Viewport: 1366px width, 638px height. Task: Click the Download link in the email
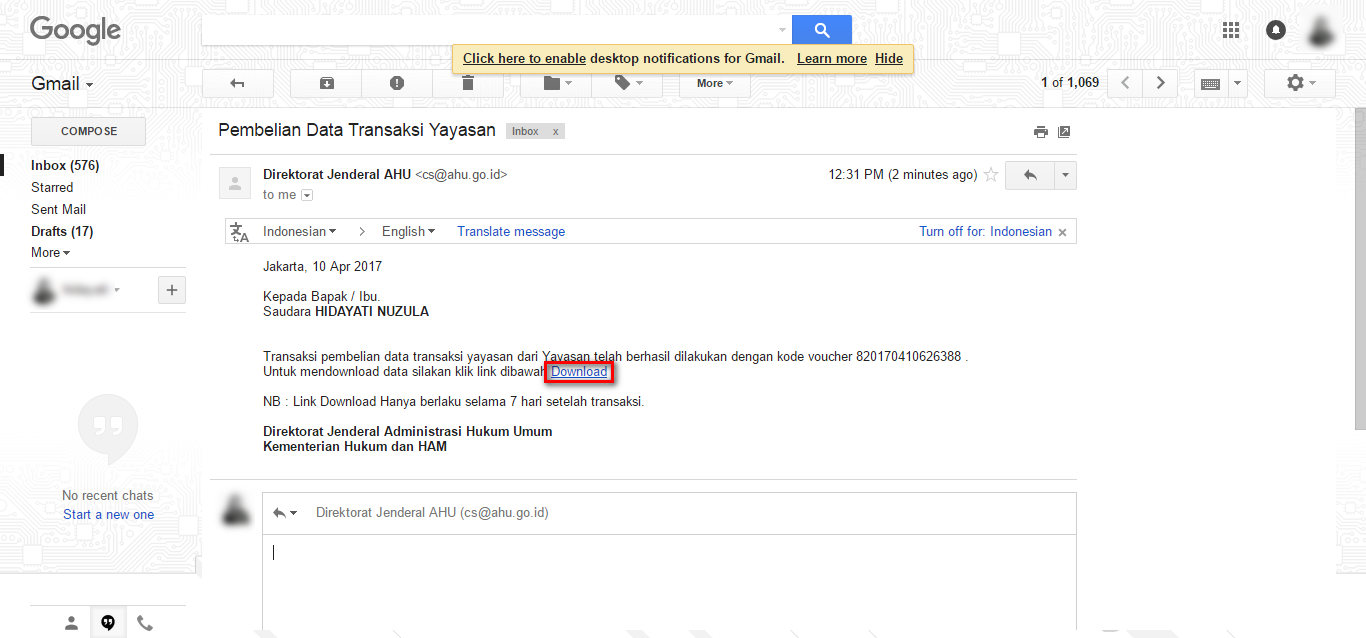click(x=579, y=372)
